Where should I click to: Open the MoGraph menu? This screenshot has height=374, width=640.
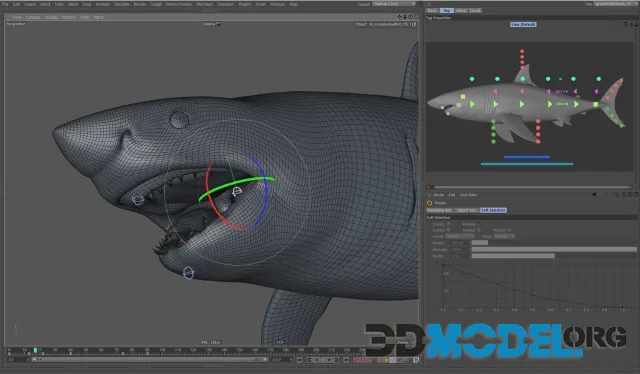(x=205, y=4)
